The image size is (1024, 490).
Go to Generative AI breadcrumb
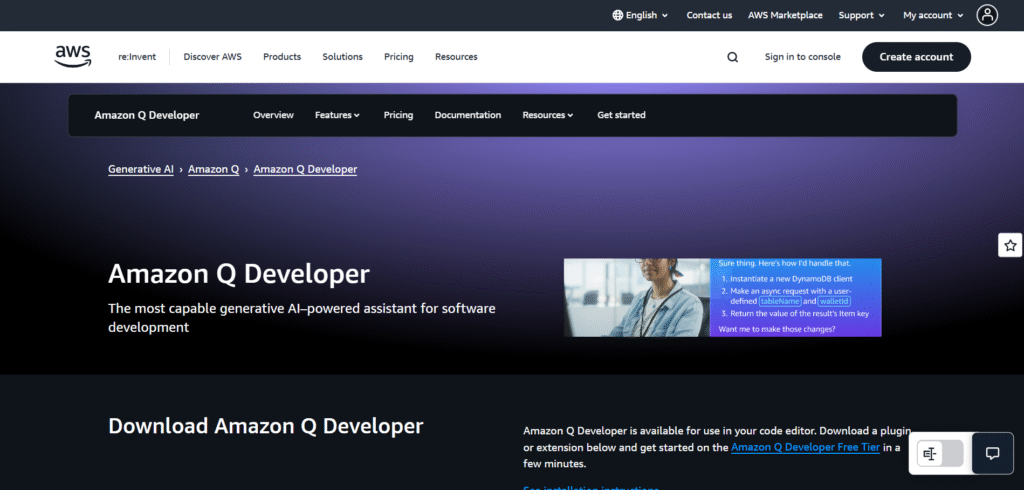141,169
